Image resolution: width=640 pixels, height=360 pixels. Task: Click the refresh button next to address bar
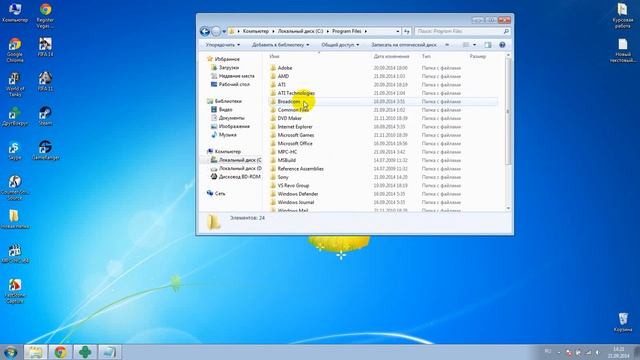(407, 31)
